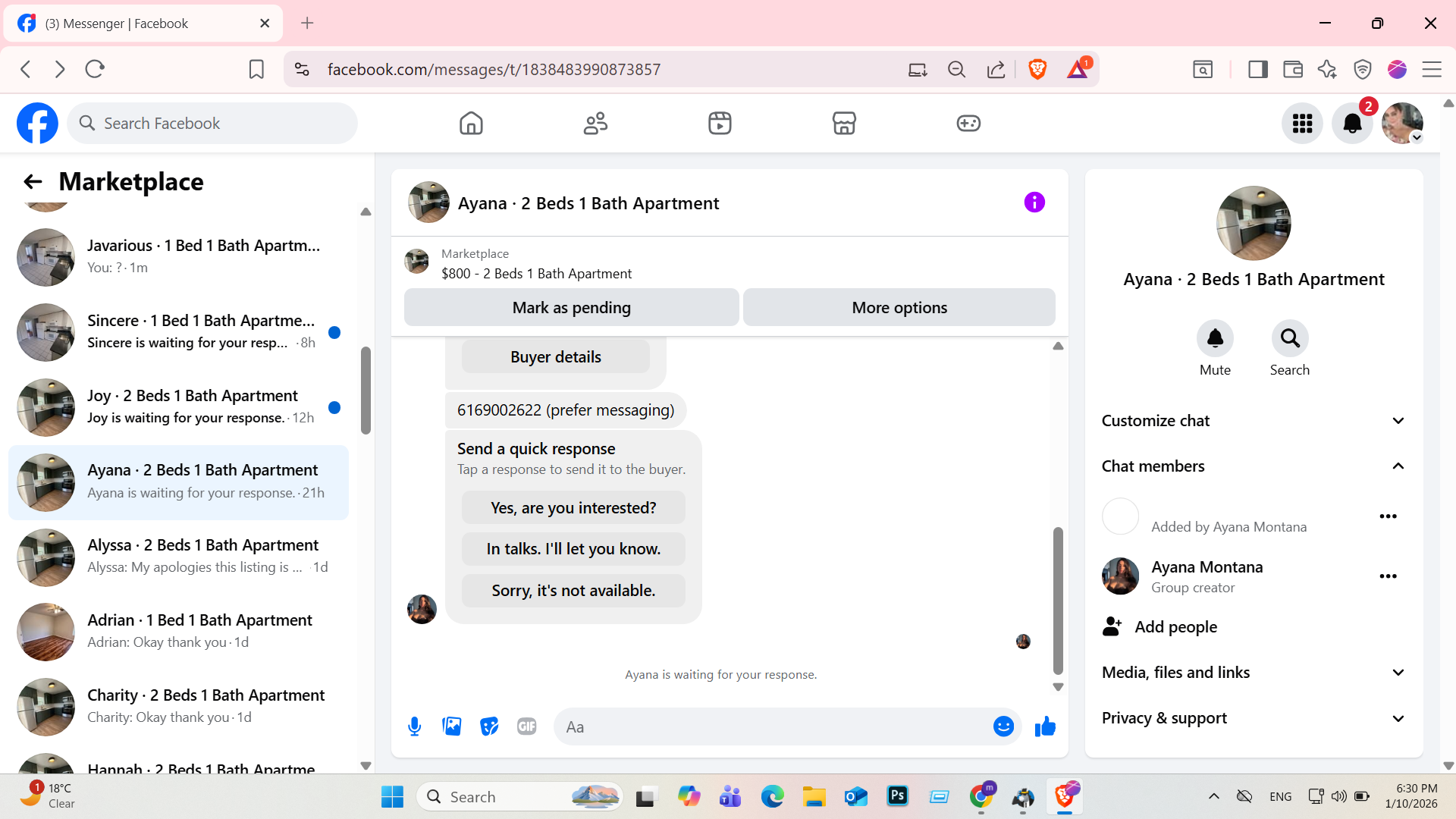Open Facebook notifications bell
1456x819 pixels.
point(1352,124)
